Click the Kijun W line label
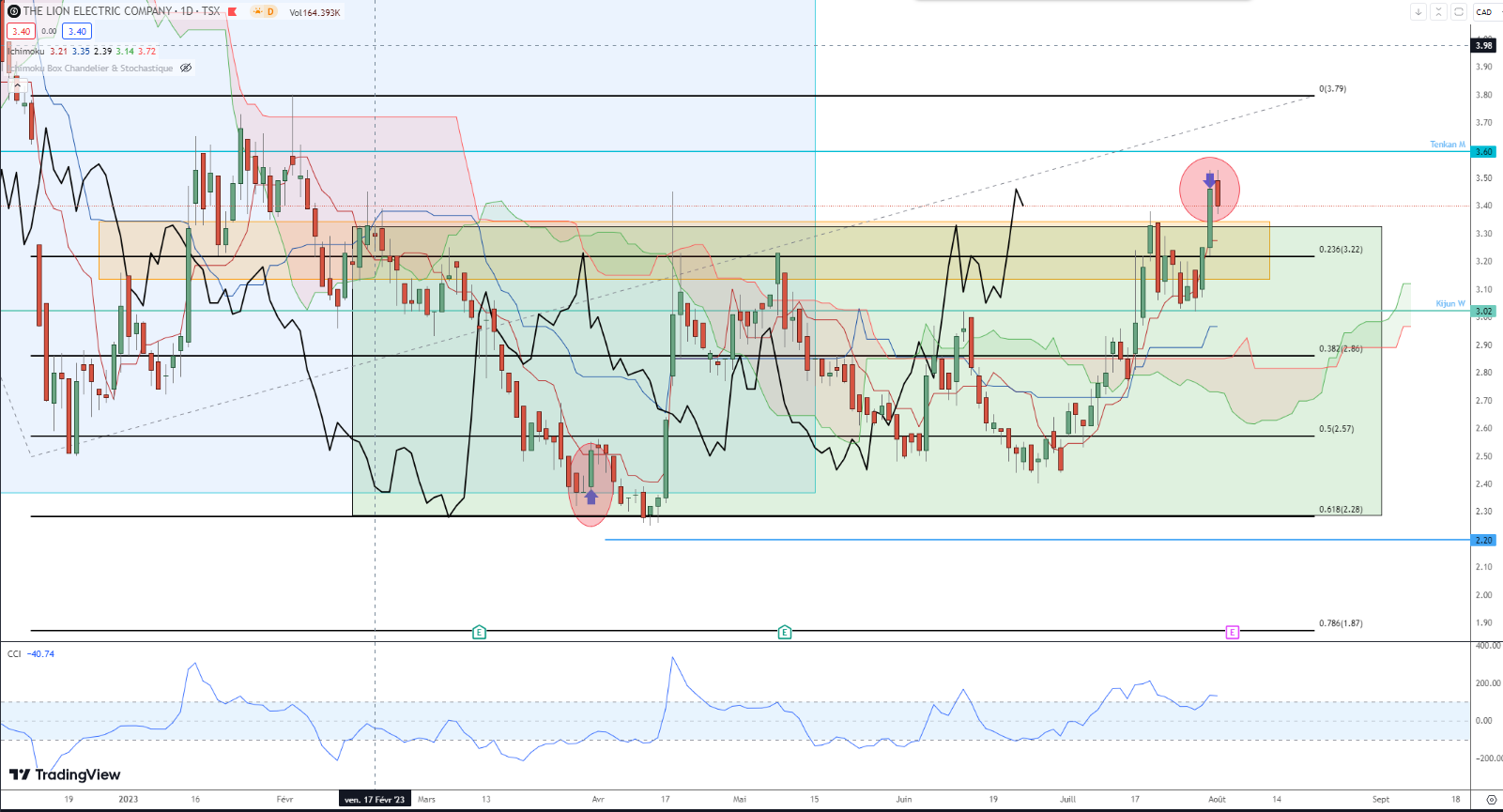Image resolution: width=1503 pixels, height=812 pixels. (1450, 303)
